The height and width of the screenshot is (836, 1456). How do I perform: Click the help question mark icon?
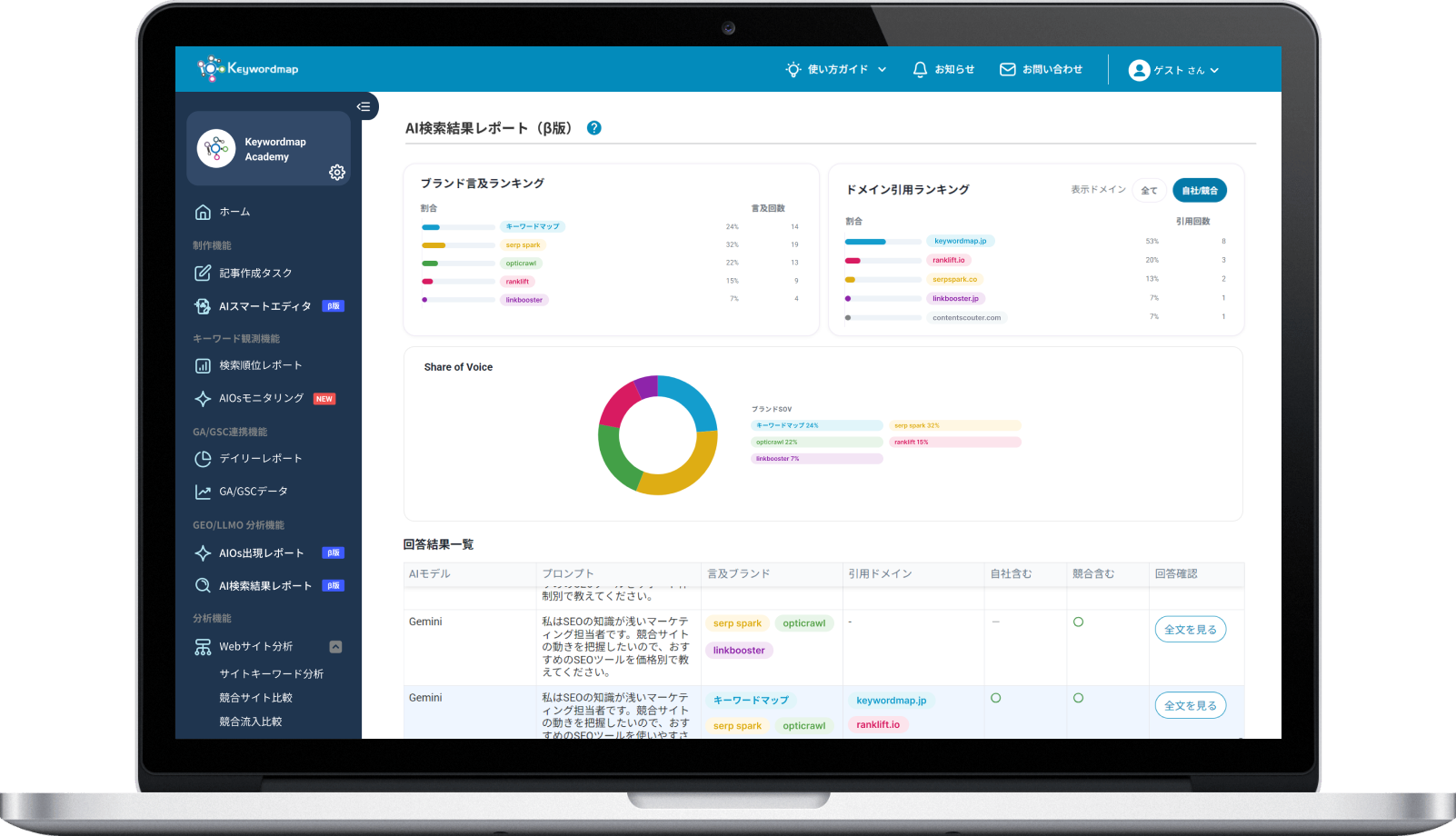point(593,128)
